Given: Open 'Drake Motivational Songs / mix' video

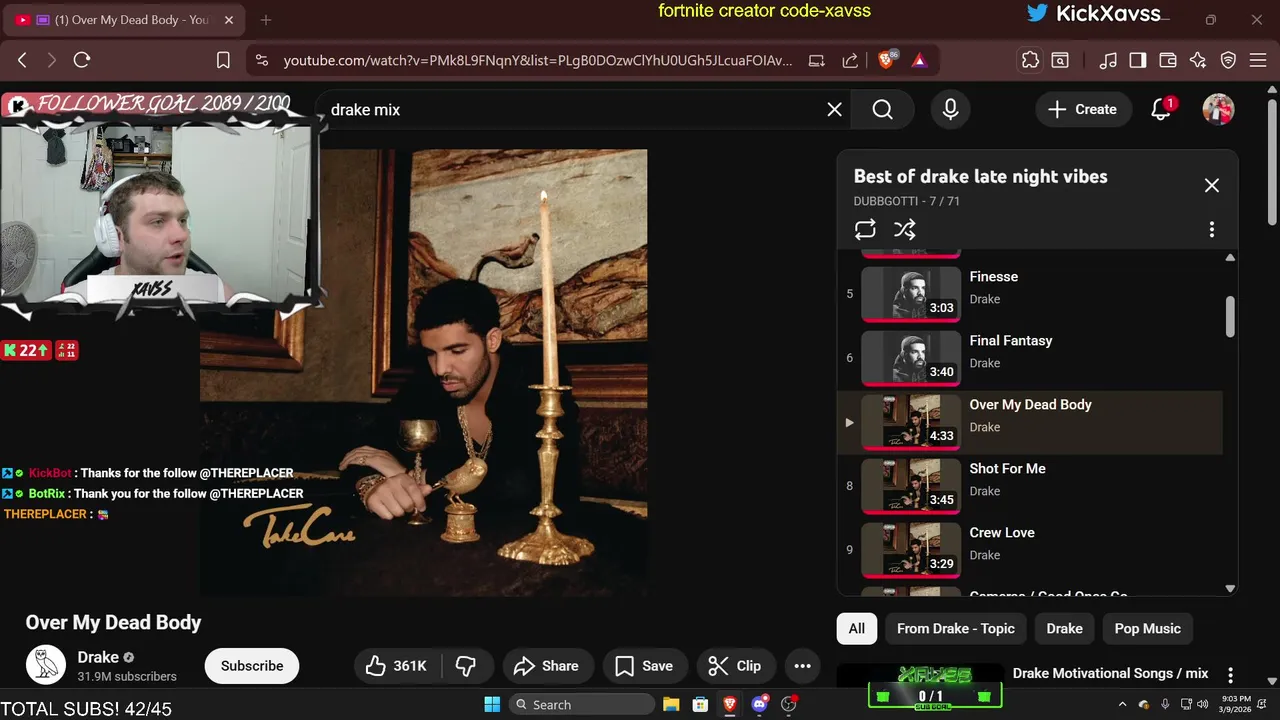Looking at the screenshot, I should coord(1110,674).
